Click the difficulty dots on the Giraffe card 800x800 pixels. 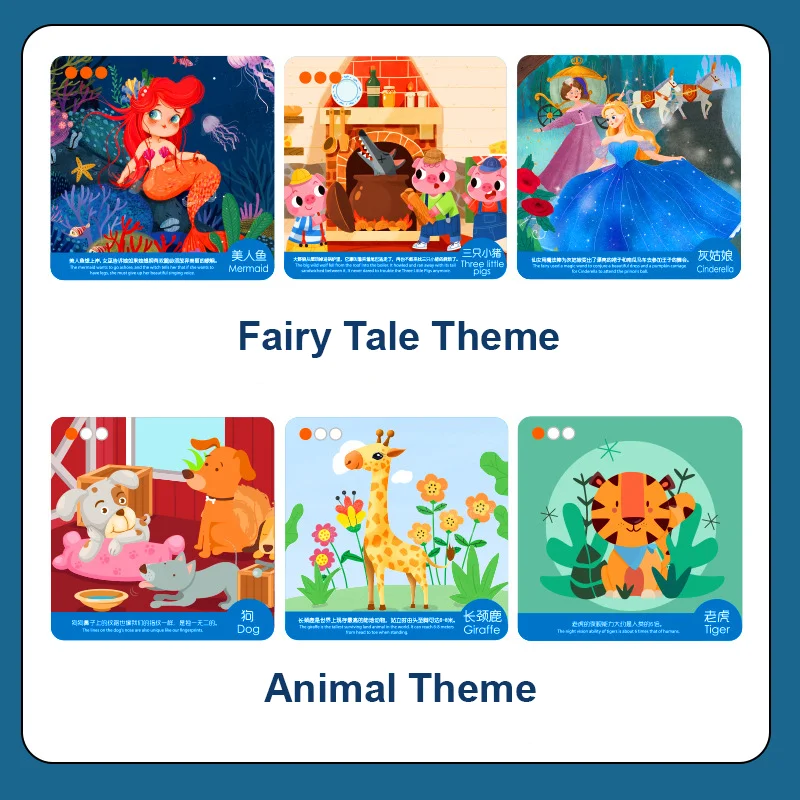pos(320,434)
